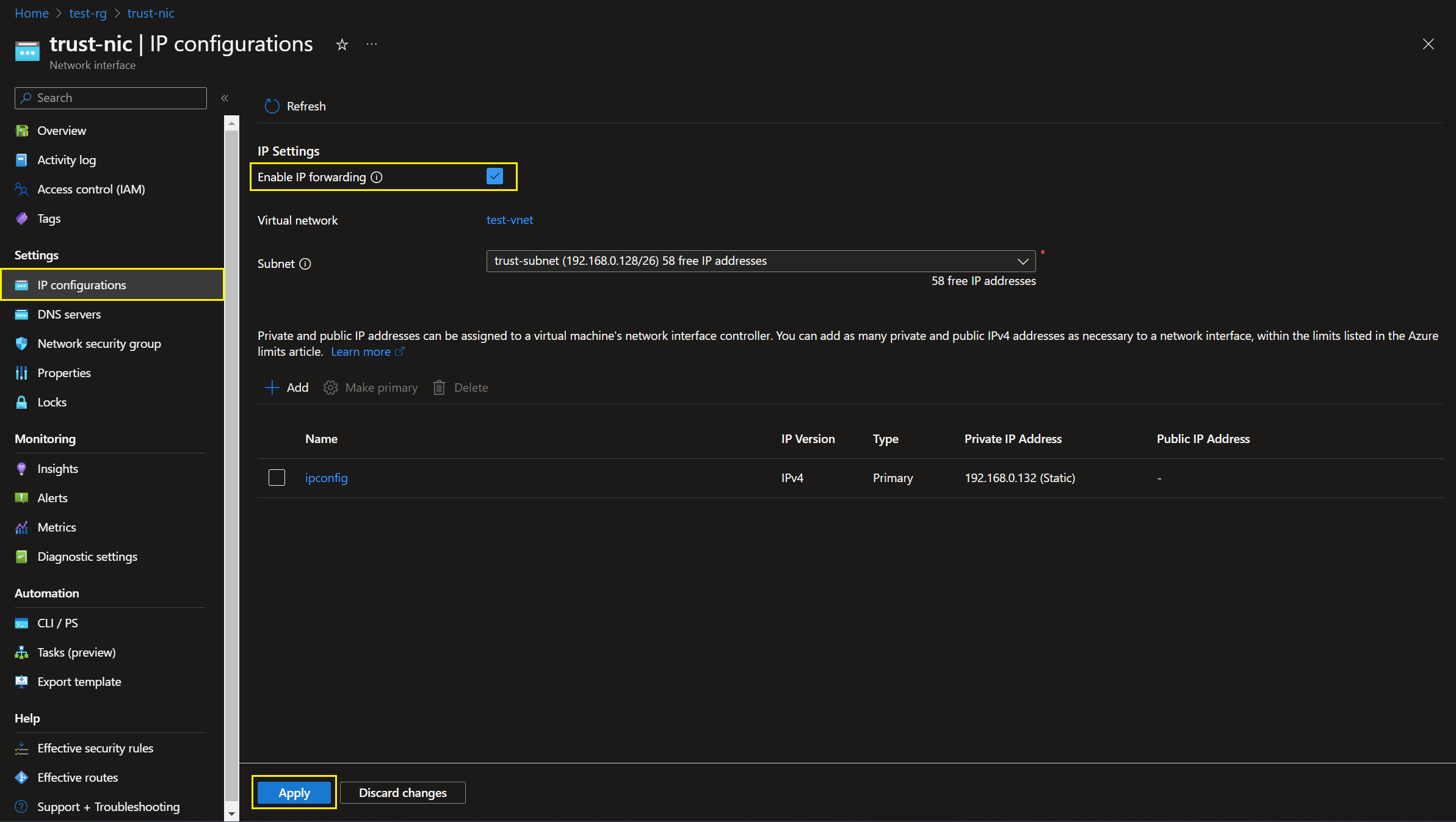Click the Refresh icon in toolbar
Image resolution: width=1456 pixels, height=822 pixels.
click(272, 106)
